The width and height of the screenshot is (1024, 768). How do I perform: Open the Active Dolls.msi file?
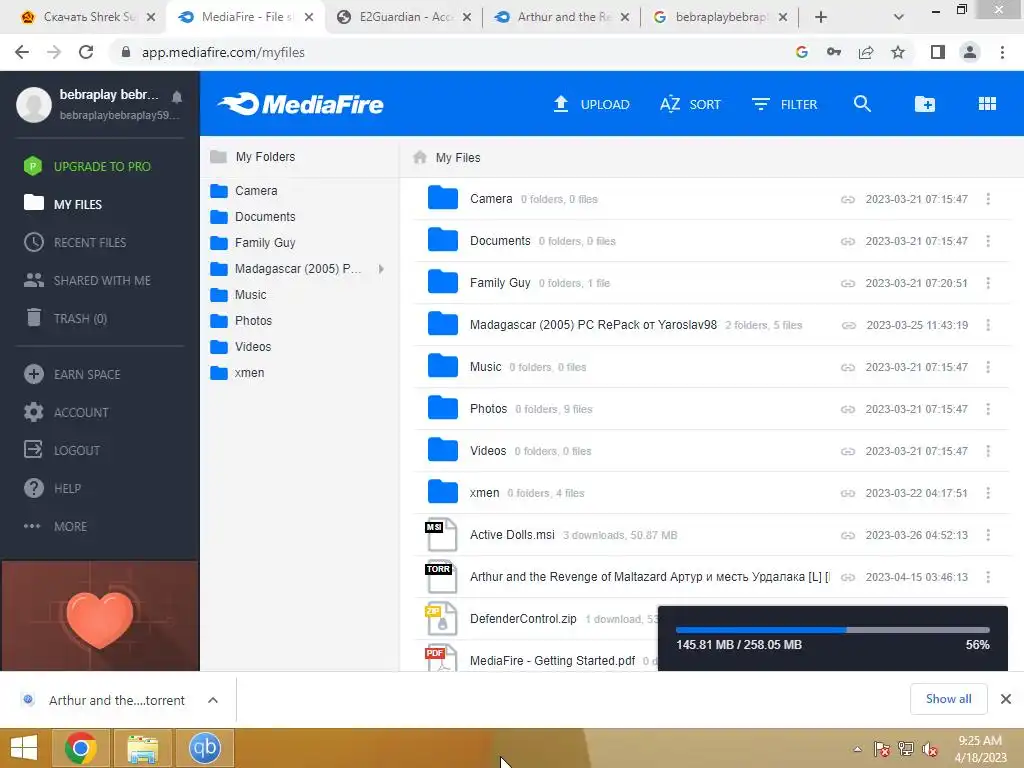pos(512,535)
